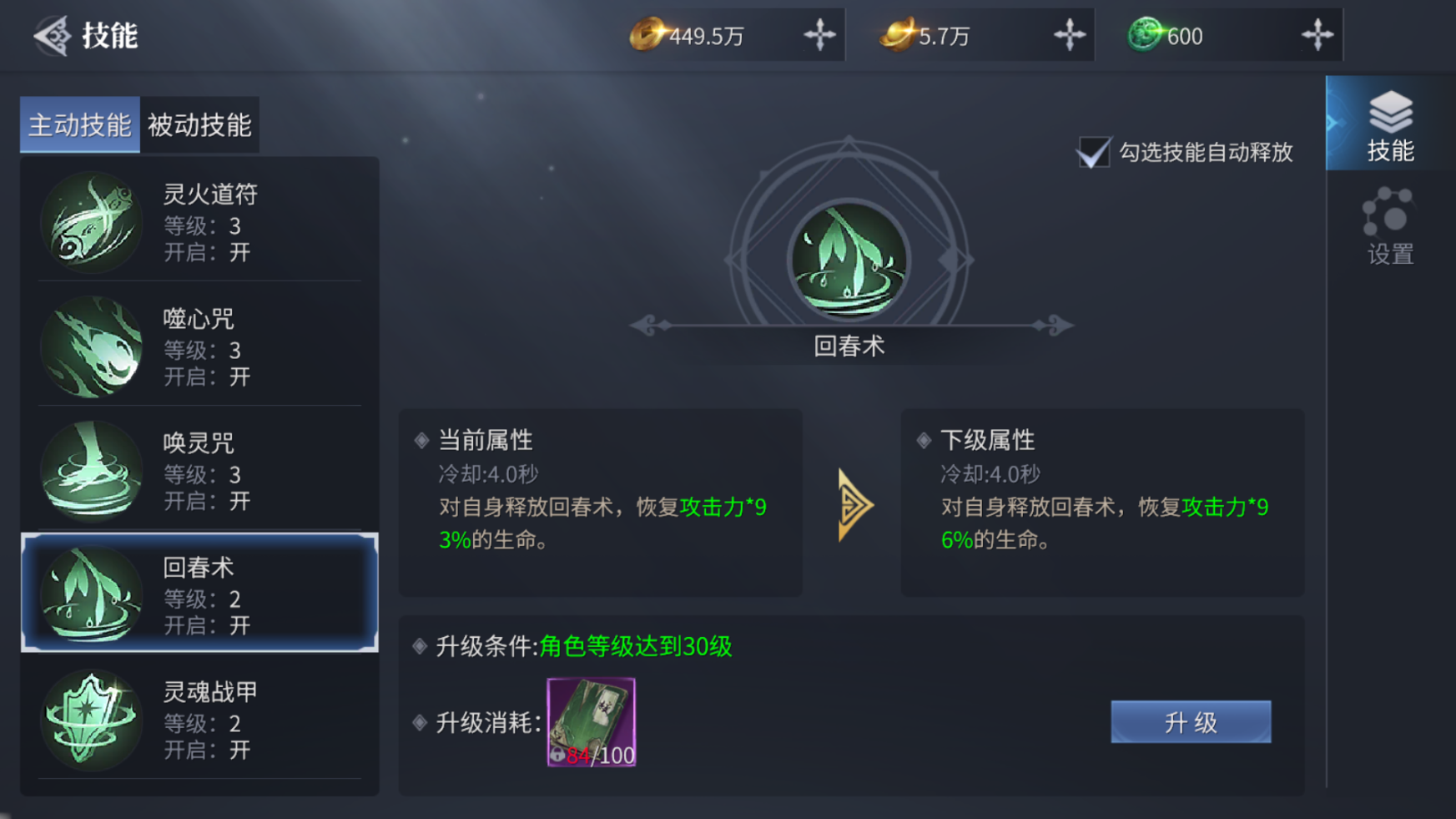Open the 下级属性 next-level attribute panel
Image resolution: width=1456 pixels, height=819 pixels.
pos(1102,503)
